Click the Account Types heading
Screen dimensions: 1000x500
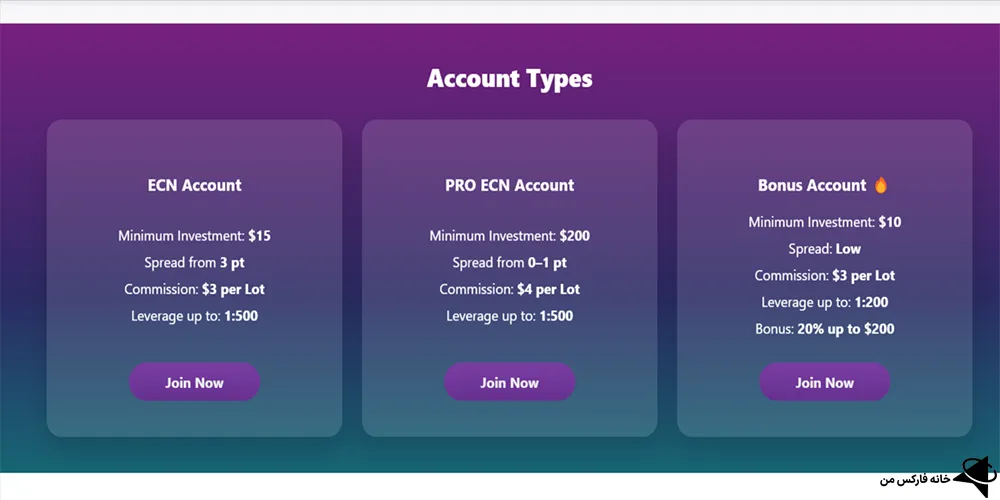click(x=509, y=78)
